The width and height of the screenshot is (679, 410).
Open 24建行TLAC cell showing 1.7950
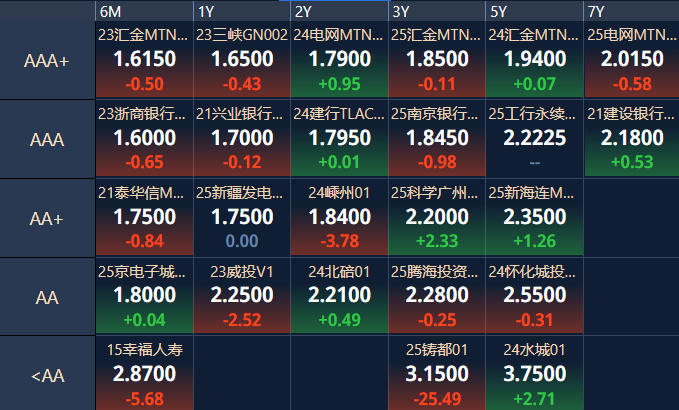pyautogui.click(x=339, y=138)
